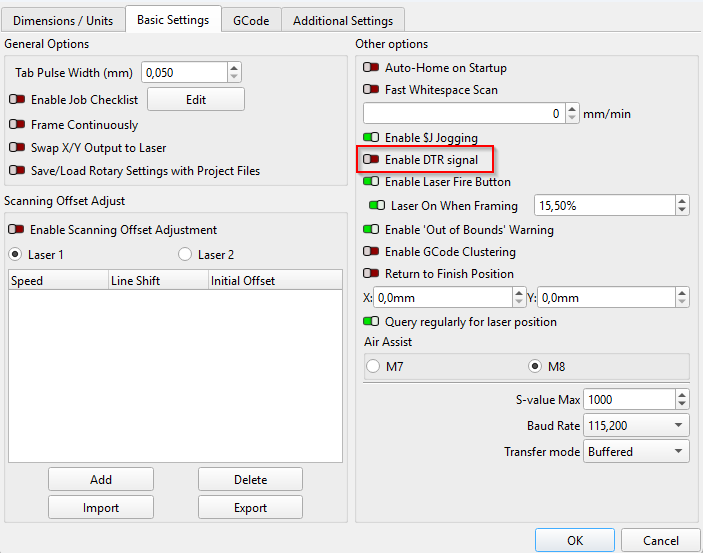The height and width of the screenshot is (553, 703).
Task: Enable Scanning Offset Adjustment toggle
Action: [x=18, y=230]
